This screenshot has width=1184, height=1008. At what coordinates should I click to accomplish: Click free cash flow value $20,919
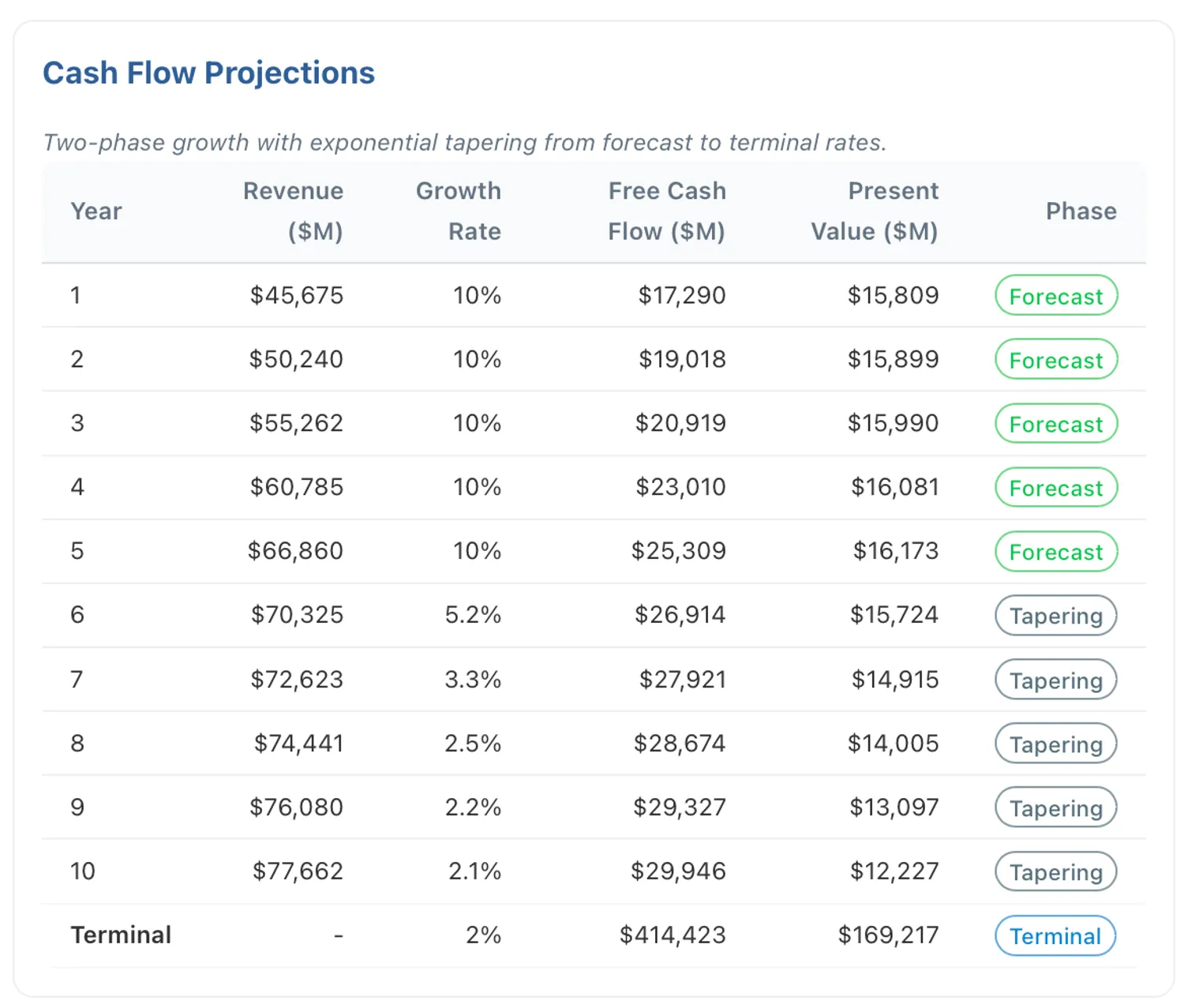pyautogui.click(x=680, y=423)
